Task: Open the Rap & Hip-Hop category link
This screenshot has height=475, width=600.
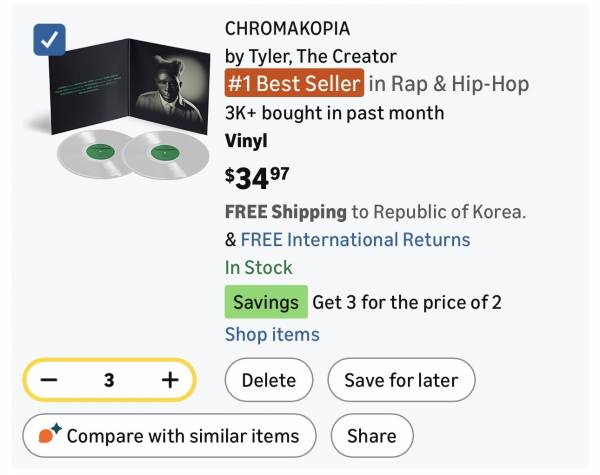Action: [x=448, y=84]
